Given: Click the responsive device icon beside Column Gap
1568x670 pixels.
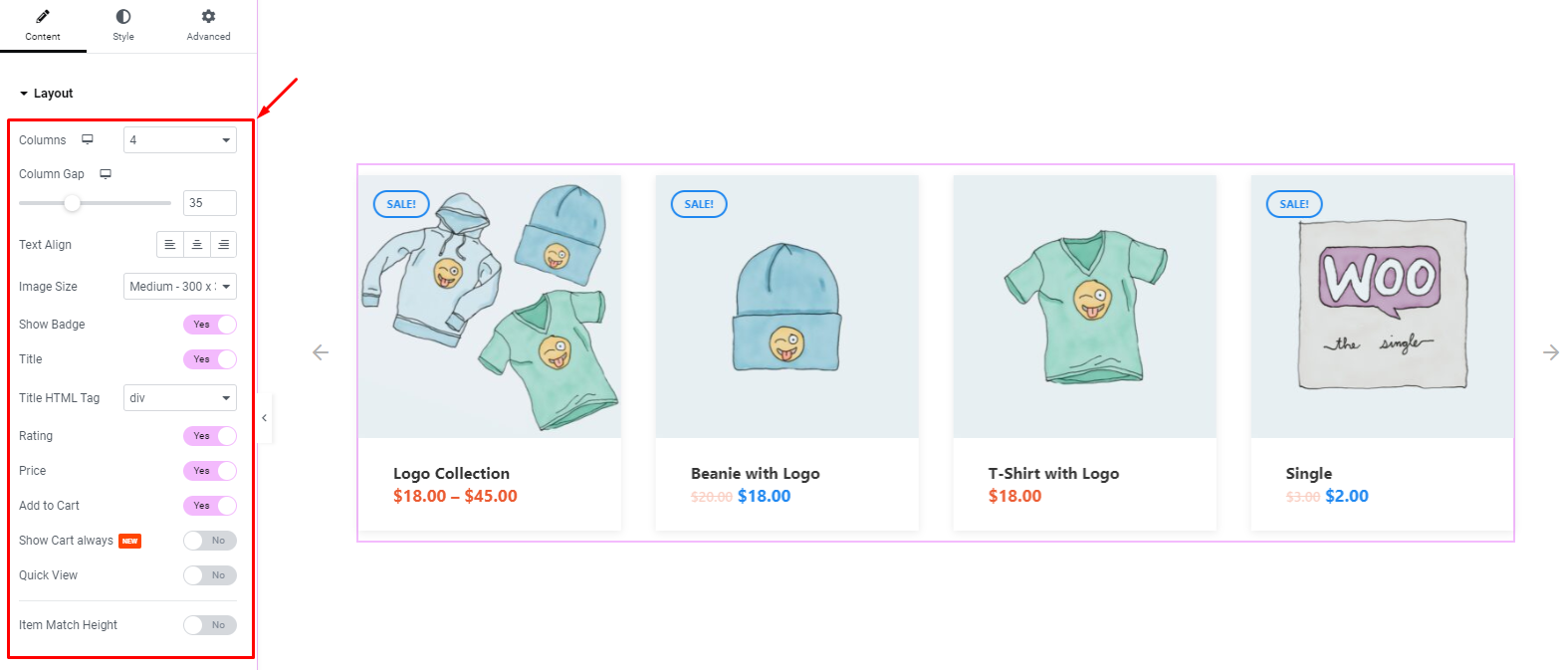Looking at the screenshot, I should (x=106, y=174).
